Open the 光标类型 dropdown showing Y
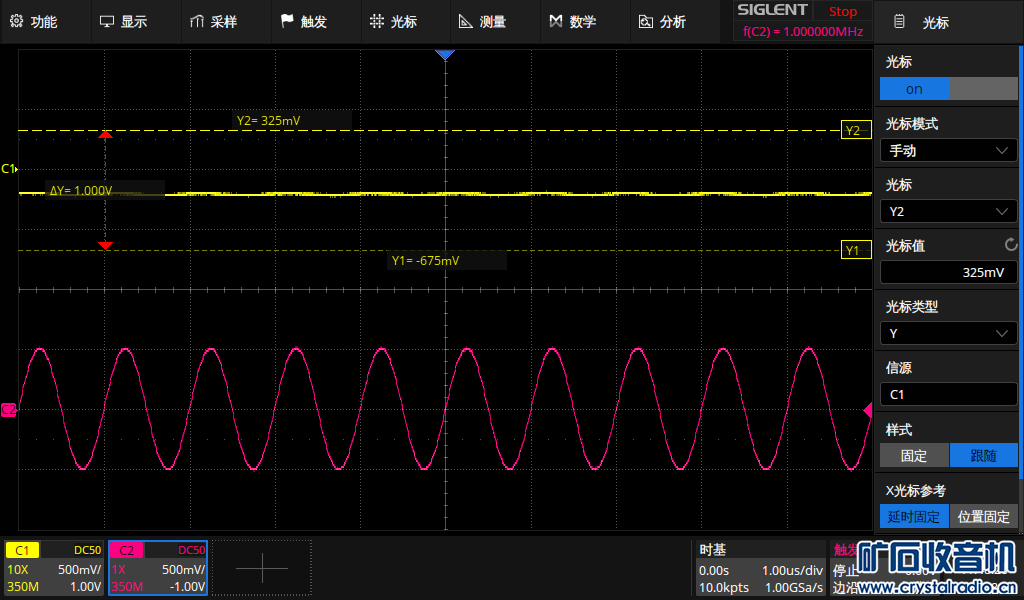The width and height of the screenshot is (1024, 600). coord(948,333)
